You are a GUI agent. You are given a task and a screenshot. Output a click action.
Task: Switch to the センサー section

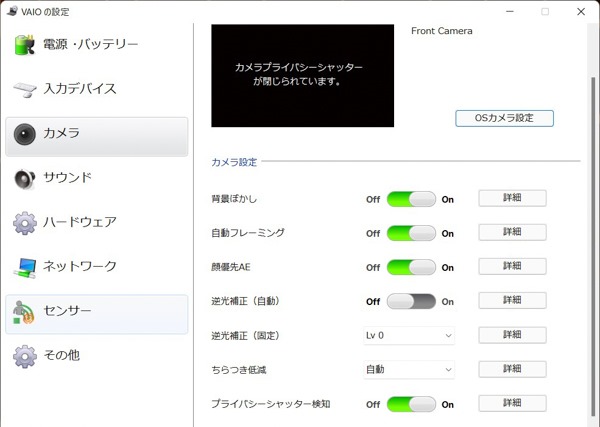pyautogui.click(x=97, y=314)
